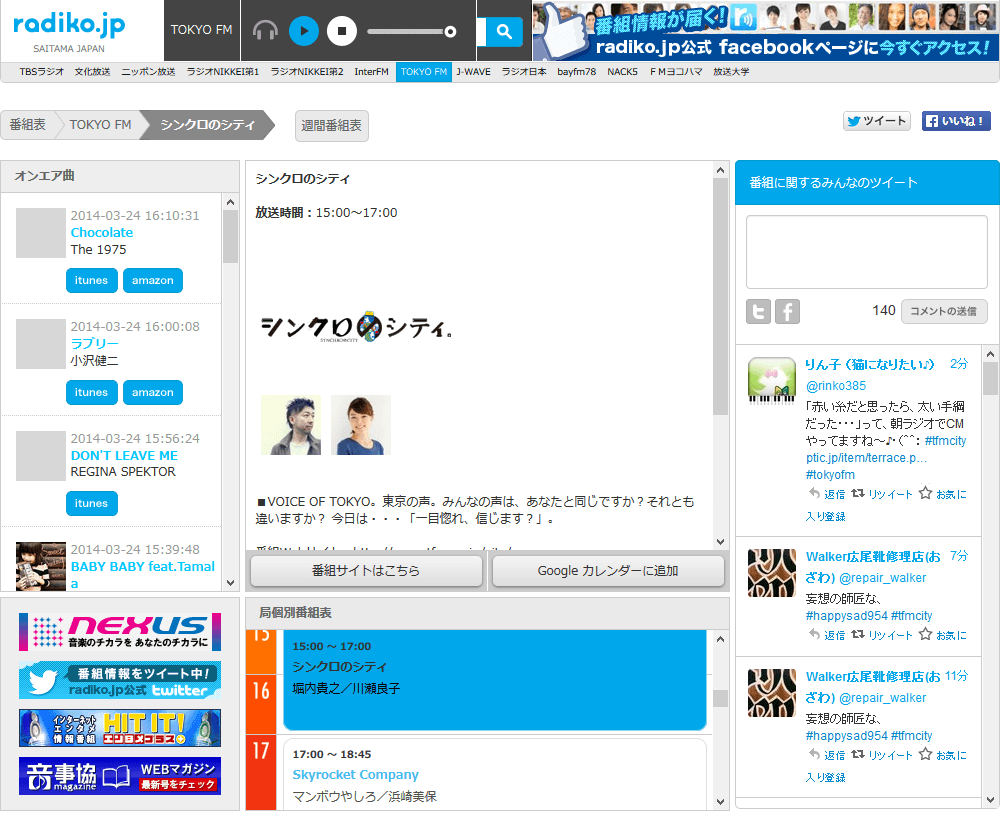Viewport: 1001px width, 830px height.
Task: Click itunes button for DON'T LEAVE ME
Action: pyautogui.click(x=91, y=503)
